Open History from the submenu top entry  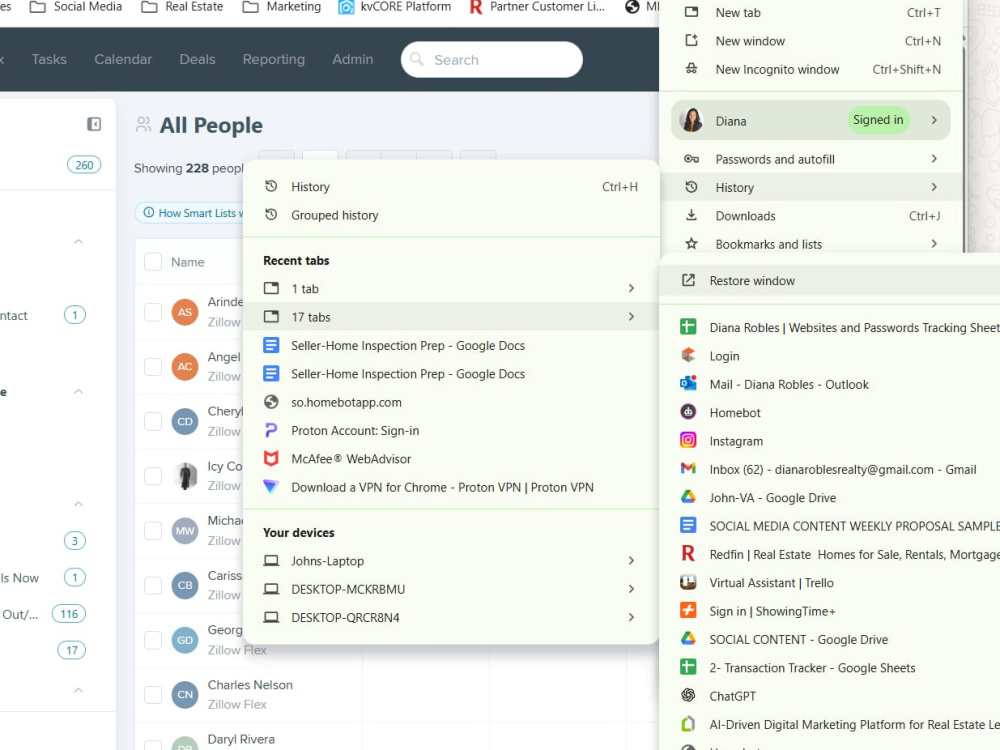(x=452, y=186)
